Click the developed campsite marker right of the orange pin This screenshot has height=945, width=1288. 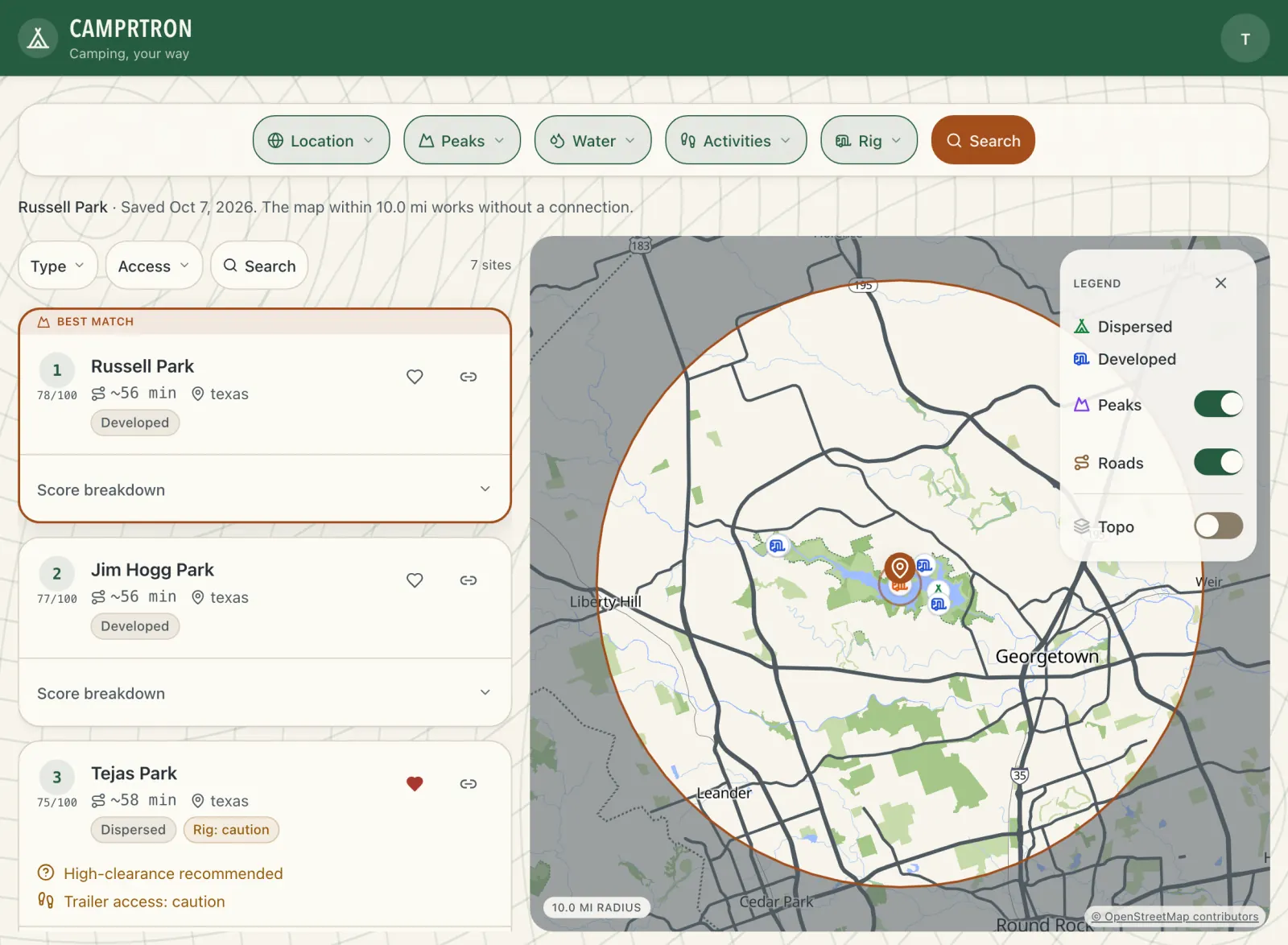[925, 566]
